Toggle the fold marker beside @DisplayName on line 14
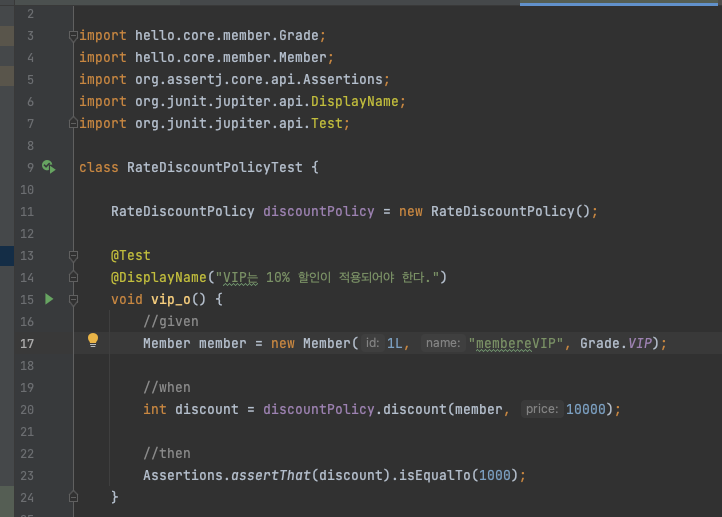The image size is (722, 517). pyautogui.click(x=73, y=277)
